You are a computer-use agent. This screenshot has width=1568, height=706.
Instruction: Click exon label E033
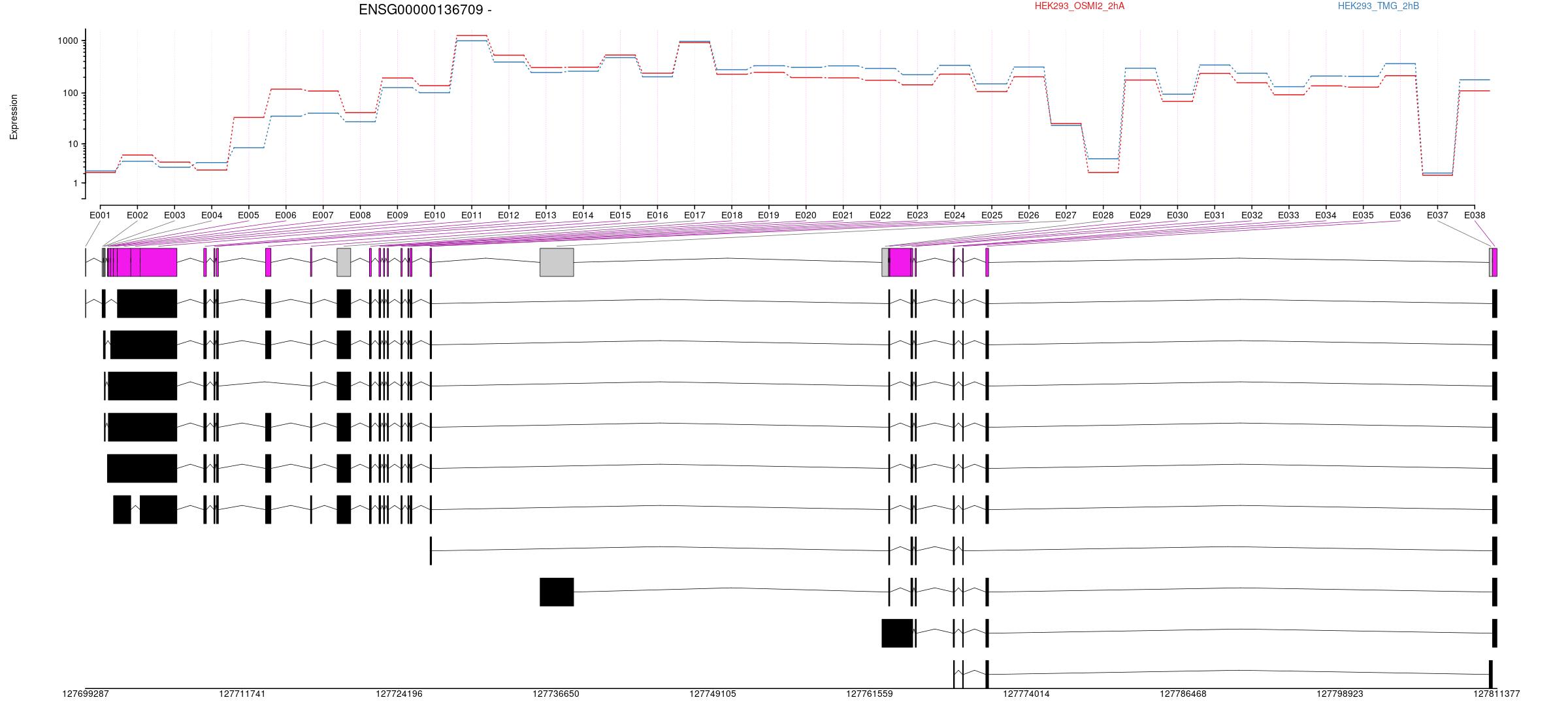tap(1288, 215)
